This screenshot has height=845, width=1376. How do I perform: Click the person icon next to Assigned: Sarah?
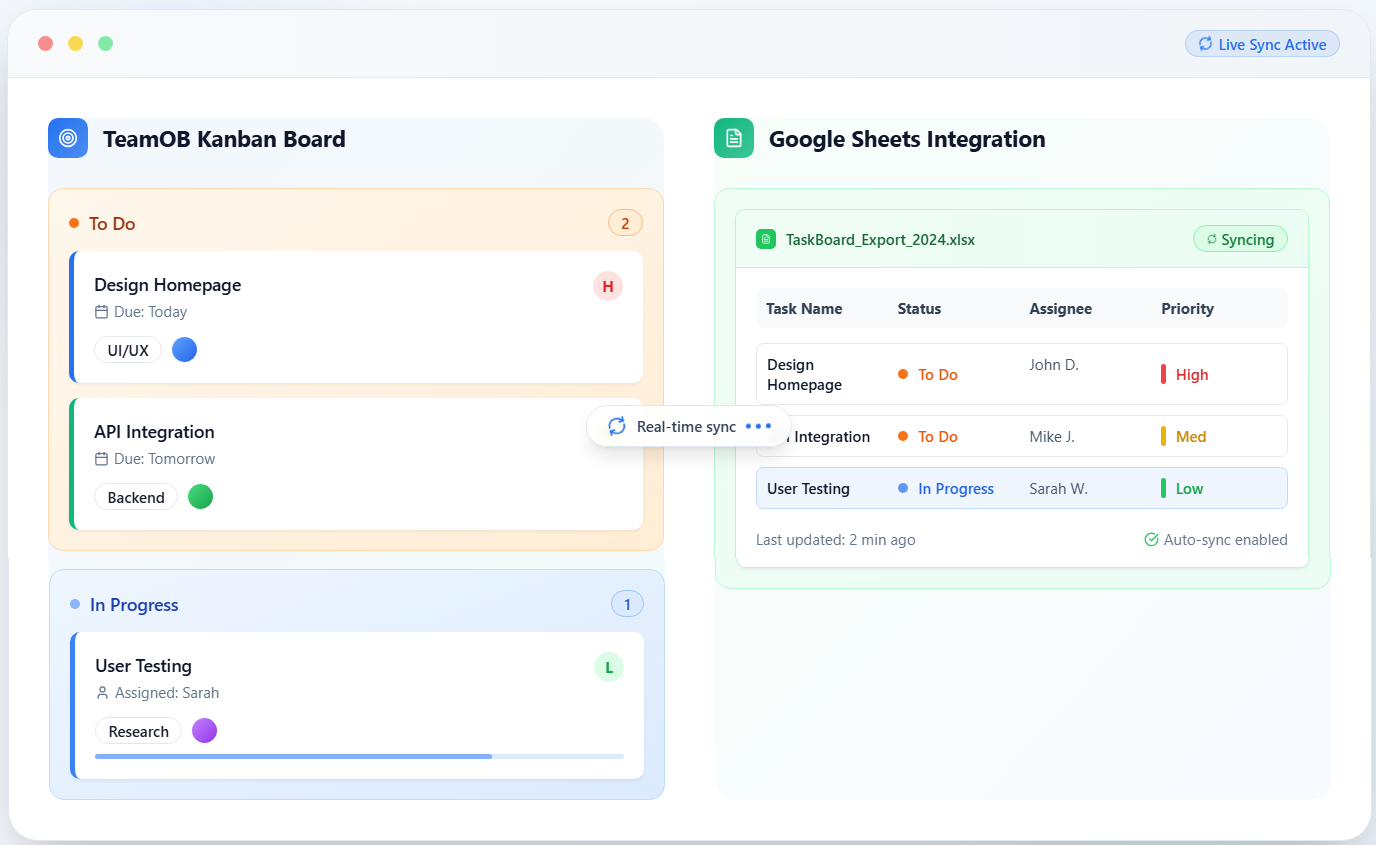[102, 693]
